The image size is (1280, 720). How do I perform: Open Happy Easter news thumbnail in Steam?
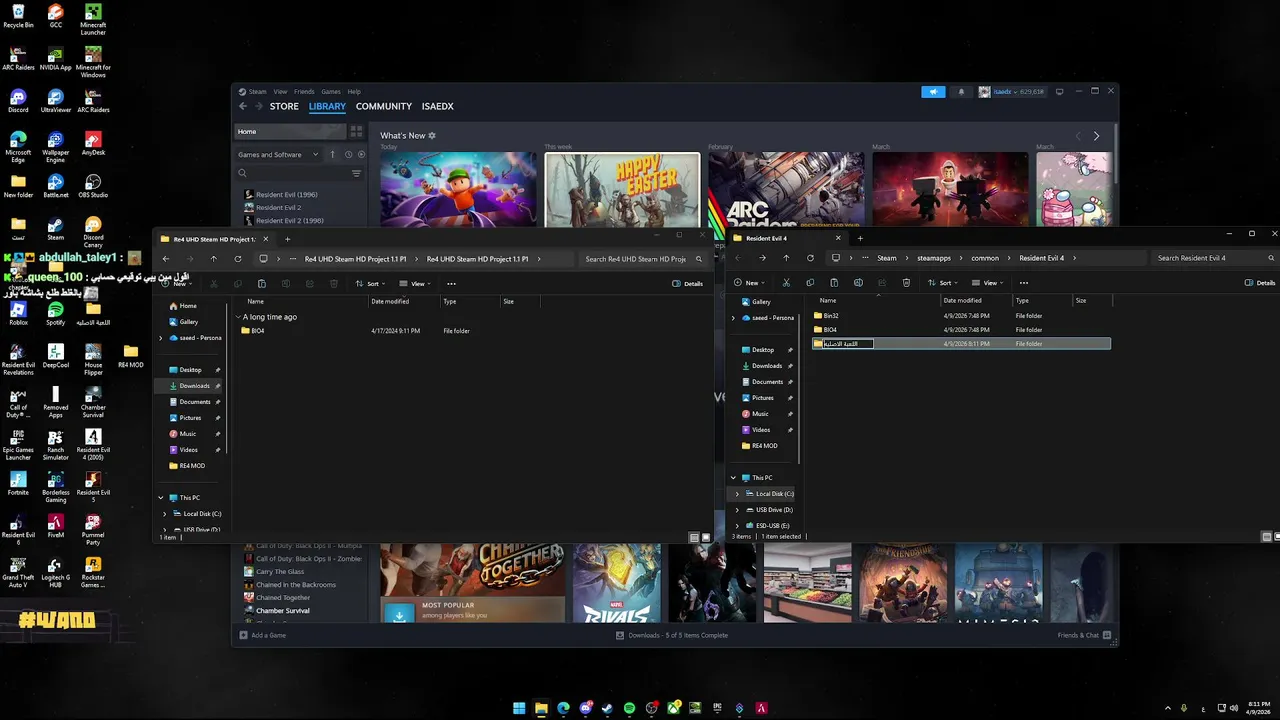(622, 189)
